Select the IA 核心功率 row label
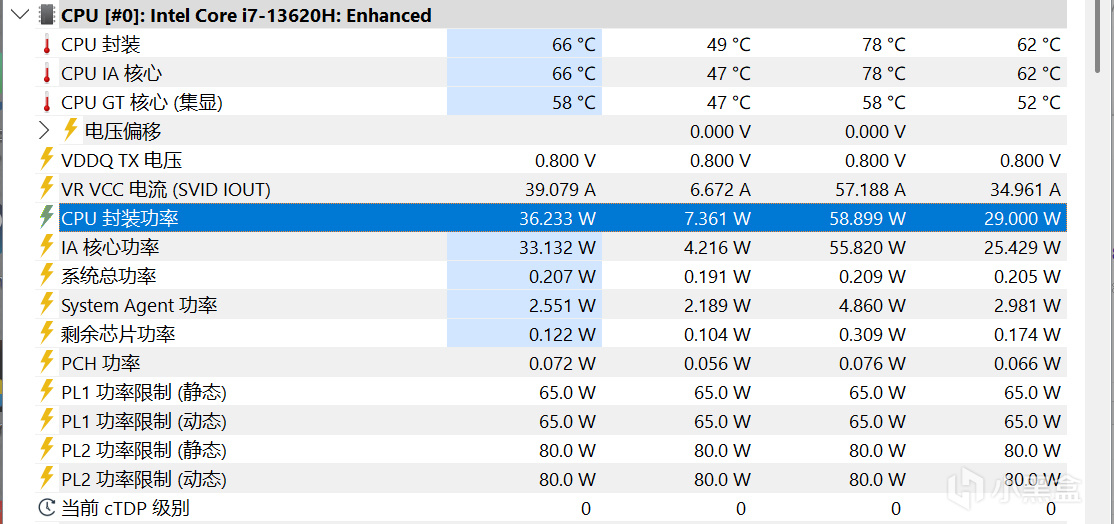The height and width of the screenshot is (524, 1114). coord(110,247)
